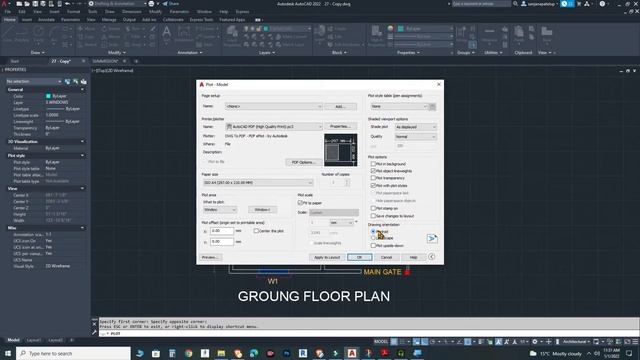Screen dimensions: 640x360
Task: Open Printer/plotter Name dropdown
Action: [x=273, y=127]
